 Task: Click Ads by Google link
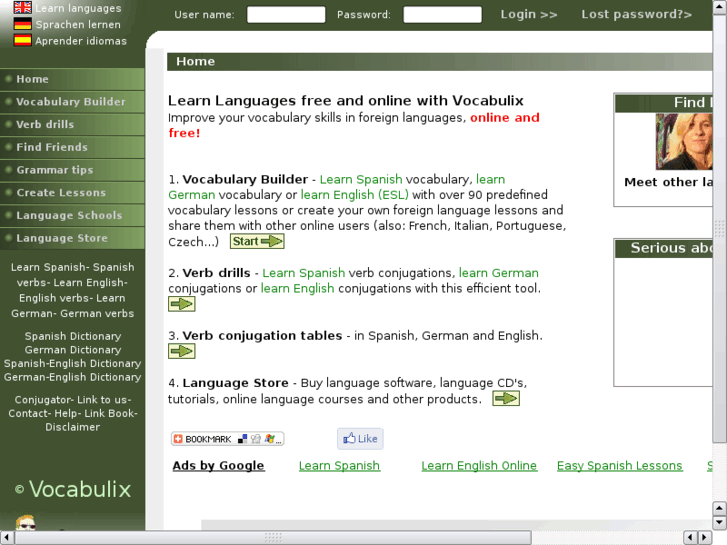click(x=218, y=466)
